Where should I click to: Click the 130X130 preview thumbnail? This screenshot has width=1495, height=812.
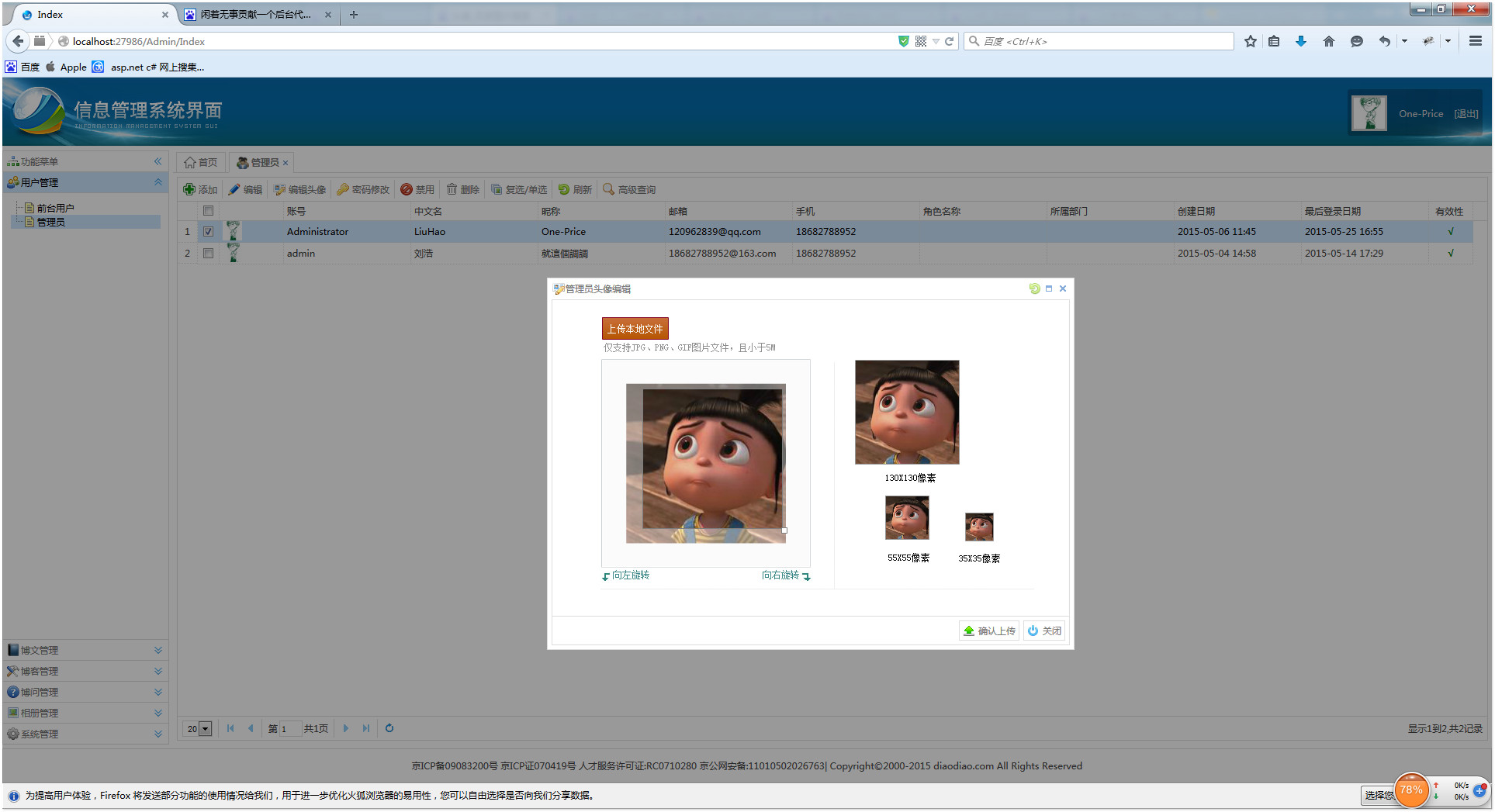pyautogui.click(x=907, y=412)
